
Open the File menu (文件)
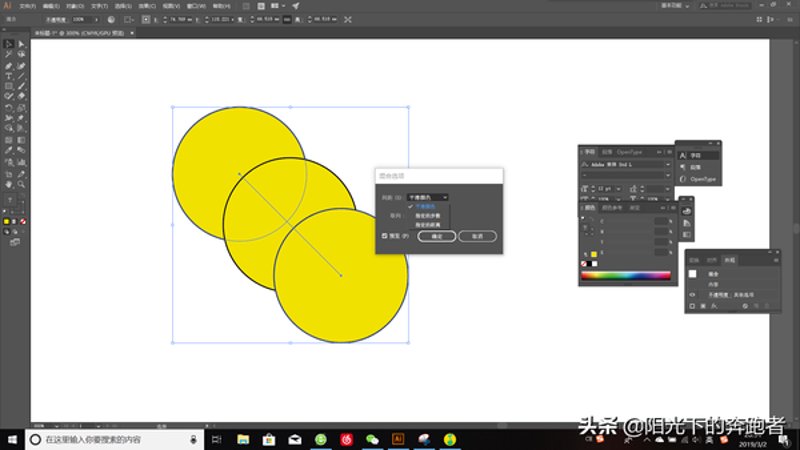[x=28, y=6]
